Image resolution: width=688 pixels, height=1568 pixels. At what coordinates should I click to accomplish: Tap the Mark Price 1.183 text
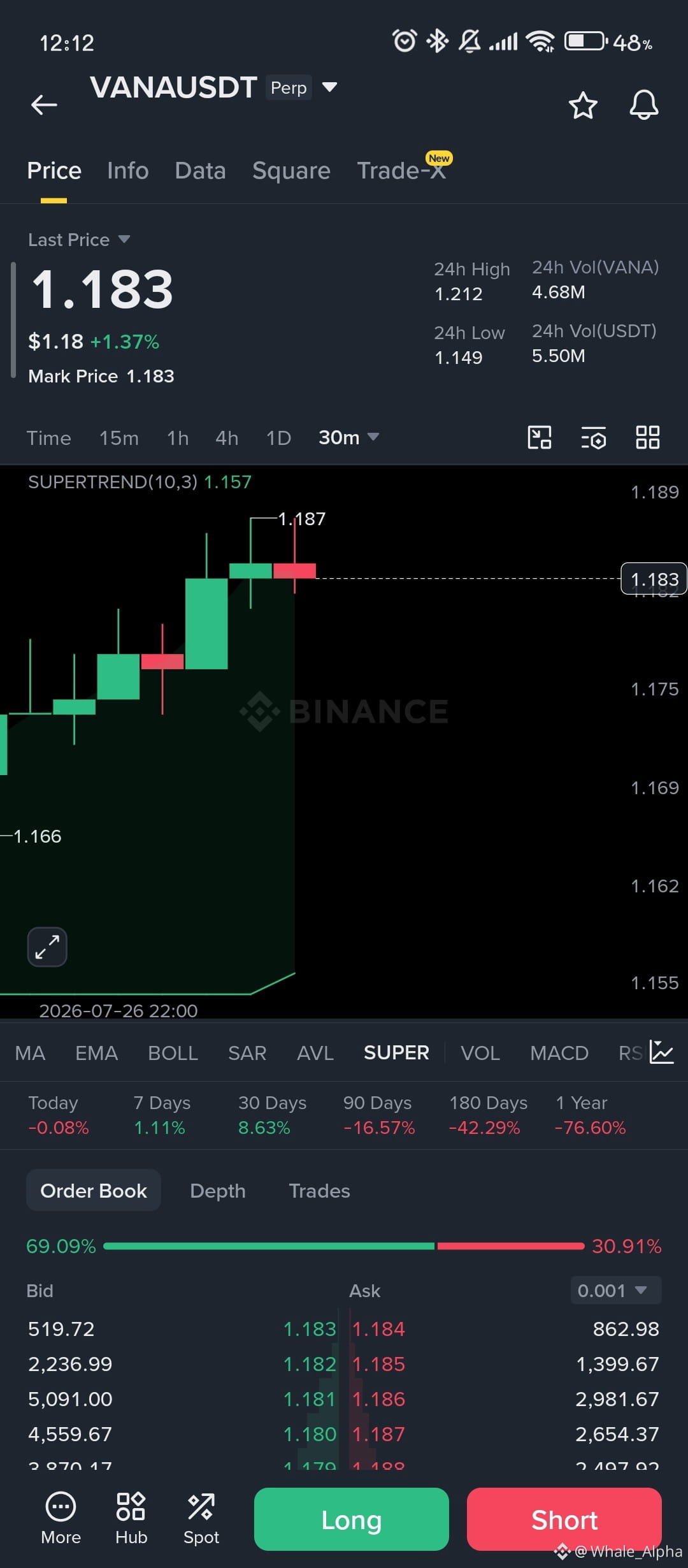pos(101,376)
